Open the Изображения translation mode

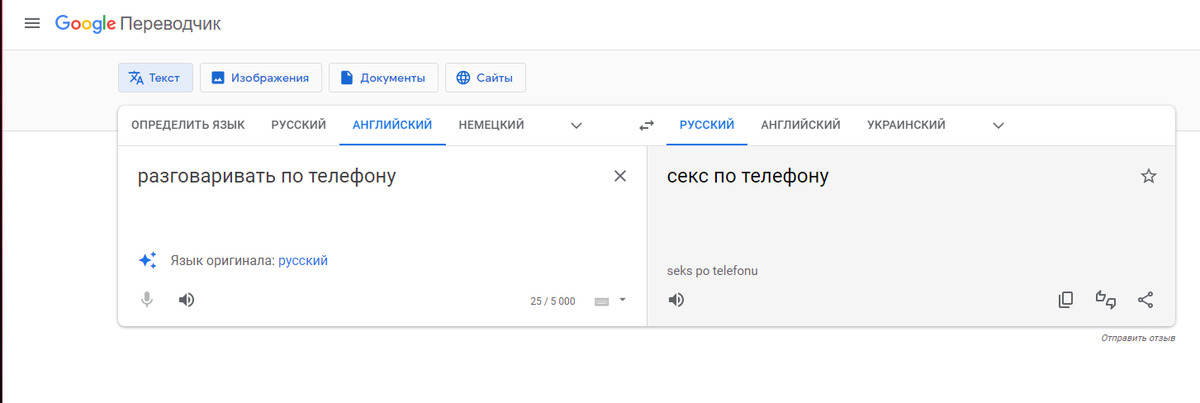point(261,77)
